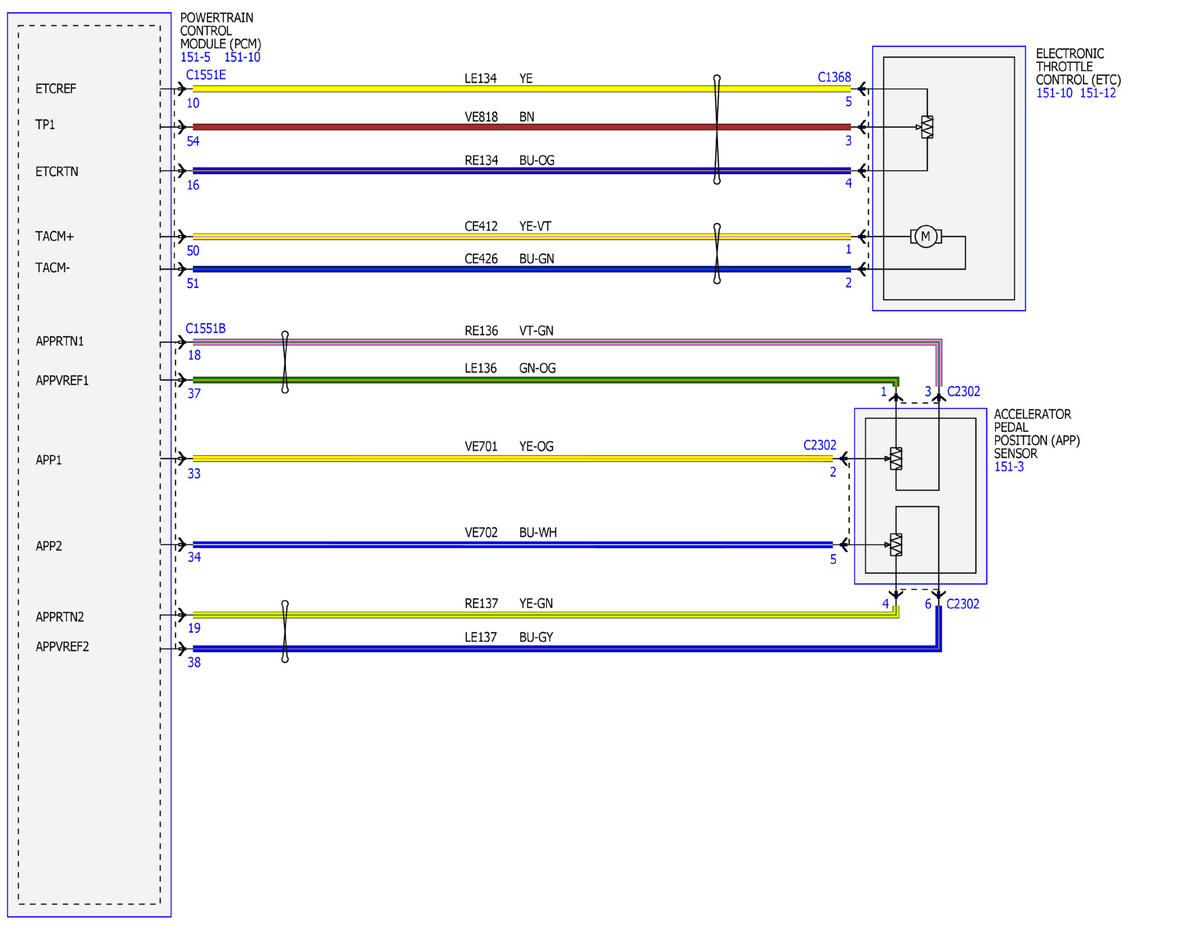Open the 151-12 reference under Electronic Throttle Control
The width and height of the screenshot is (1200, 927).
coord(1098,93)
